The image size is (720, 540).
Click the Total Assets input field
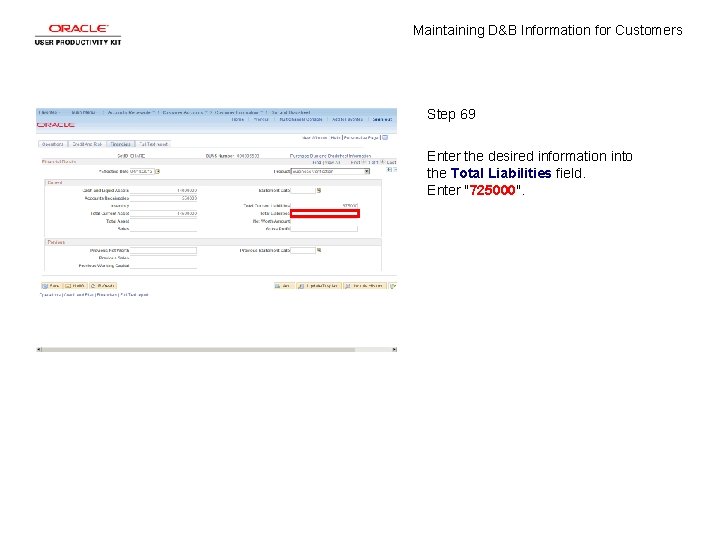point(163,221)
